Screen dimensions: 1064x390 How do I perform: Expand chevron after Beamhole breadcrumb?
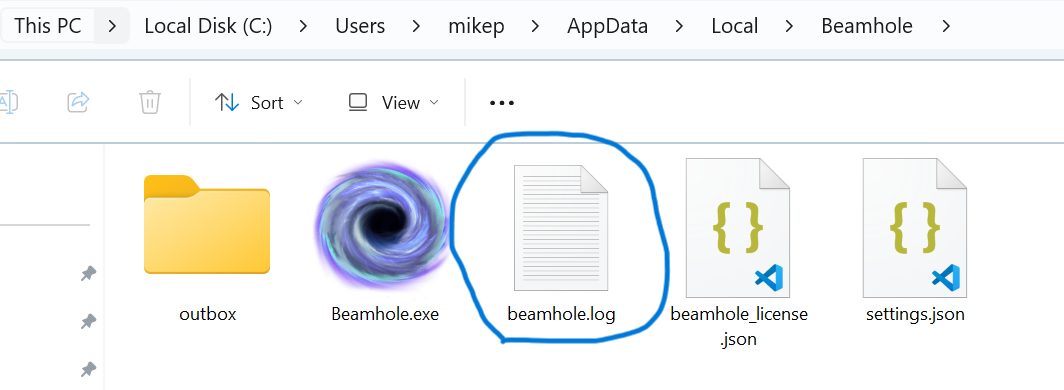(x=946, y=26)
